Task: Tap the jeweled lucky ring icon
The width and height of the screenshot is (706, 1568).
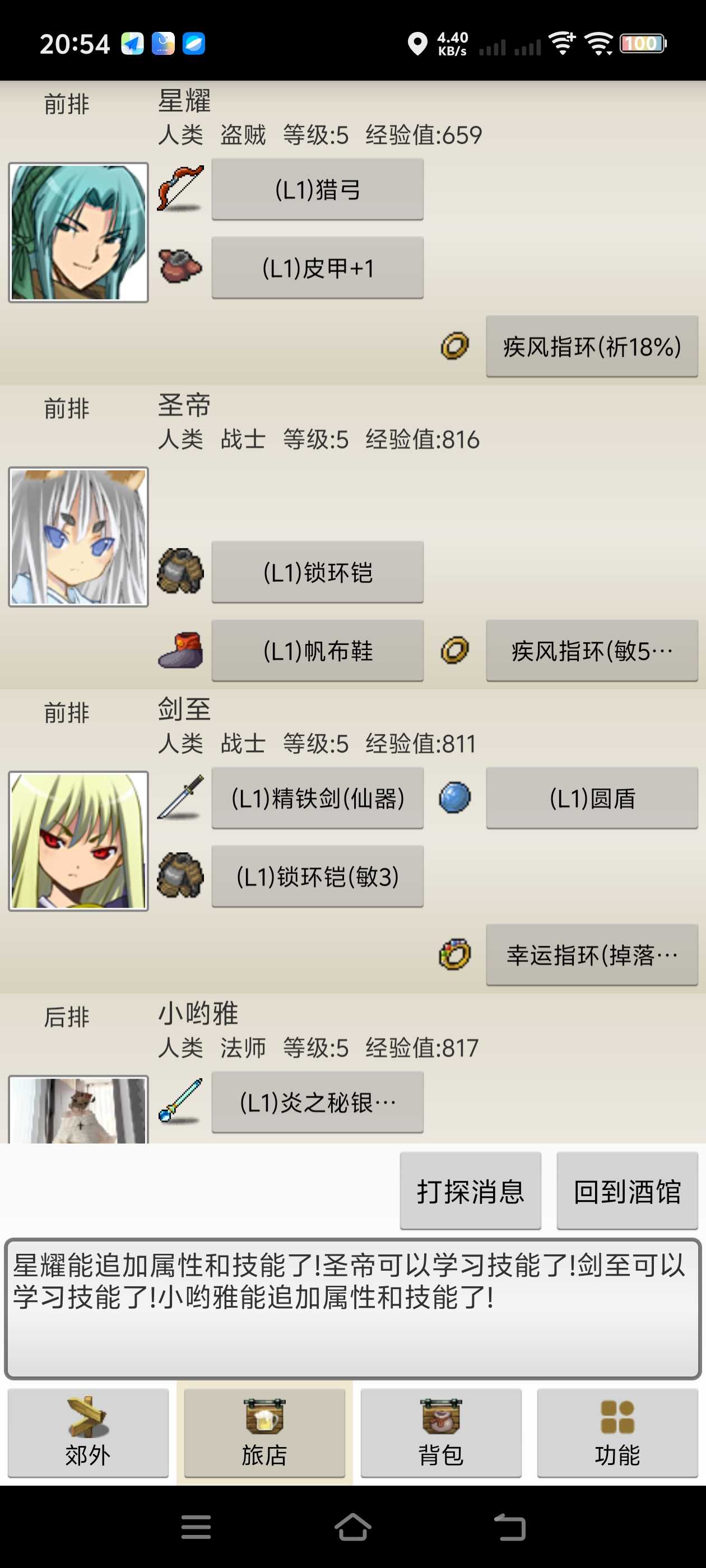Action: click(454, 954)
